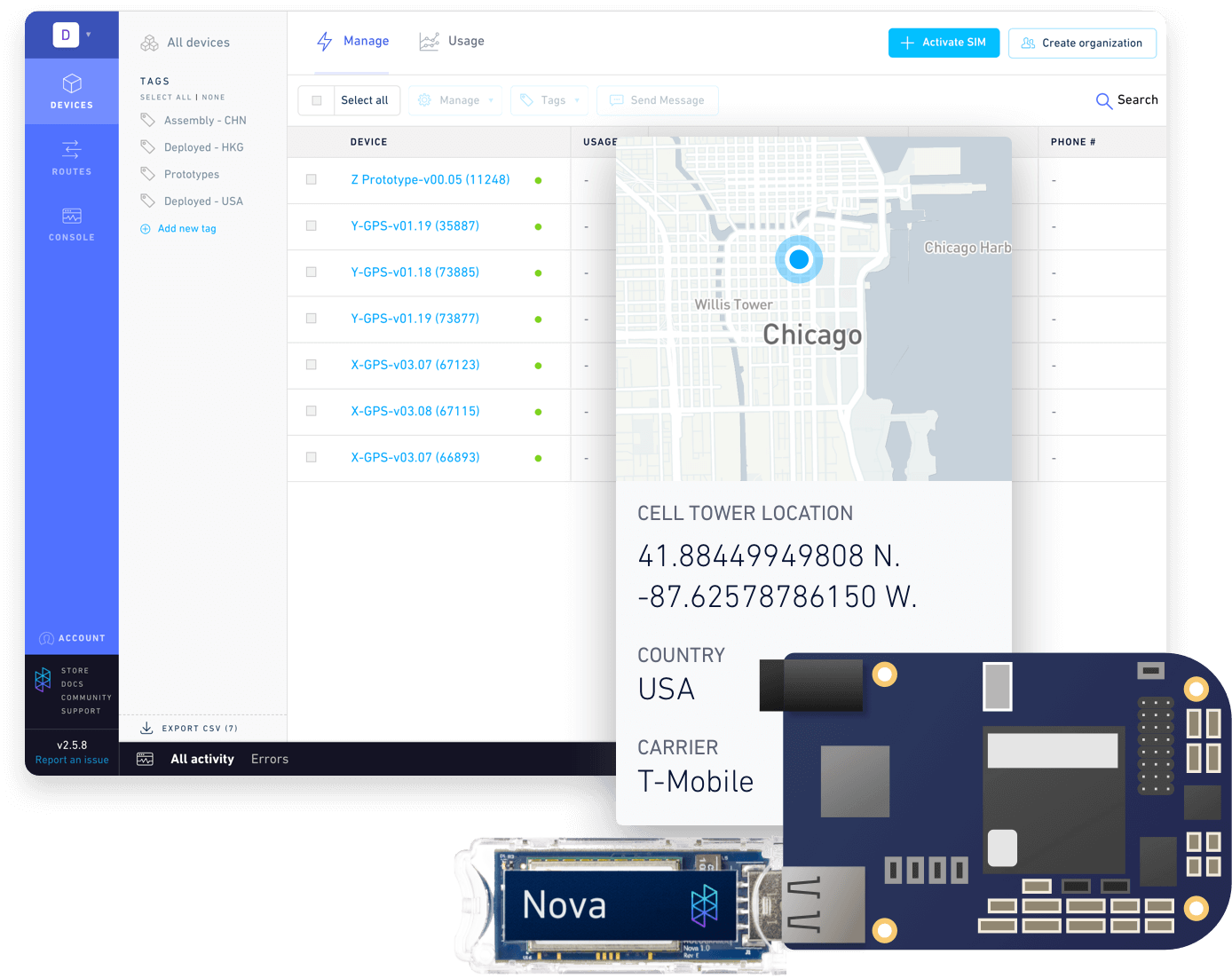Open the Store link

(75, 671)
